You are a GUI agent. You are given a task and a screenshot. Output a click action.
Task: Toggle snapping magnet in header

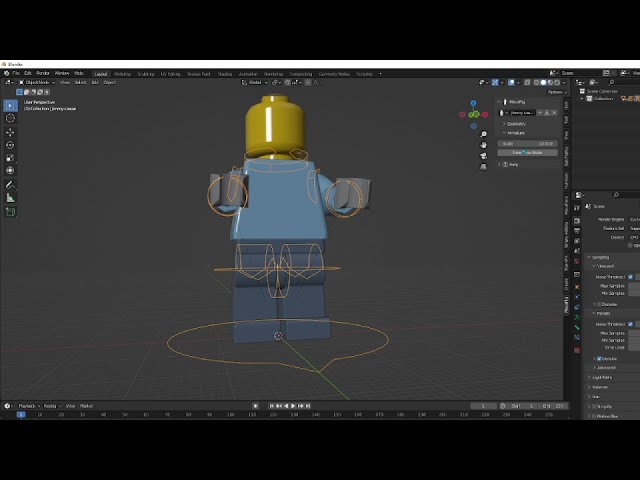tap(288, 82)
